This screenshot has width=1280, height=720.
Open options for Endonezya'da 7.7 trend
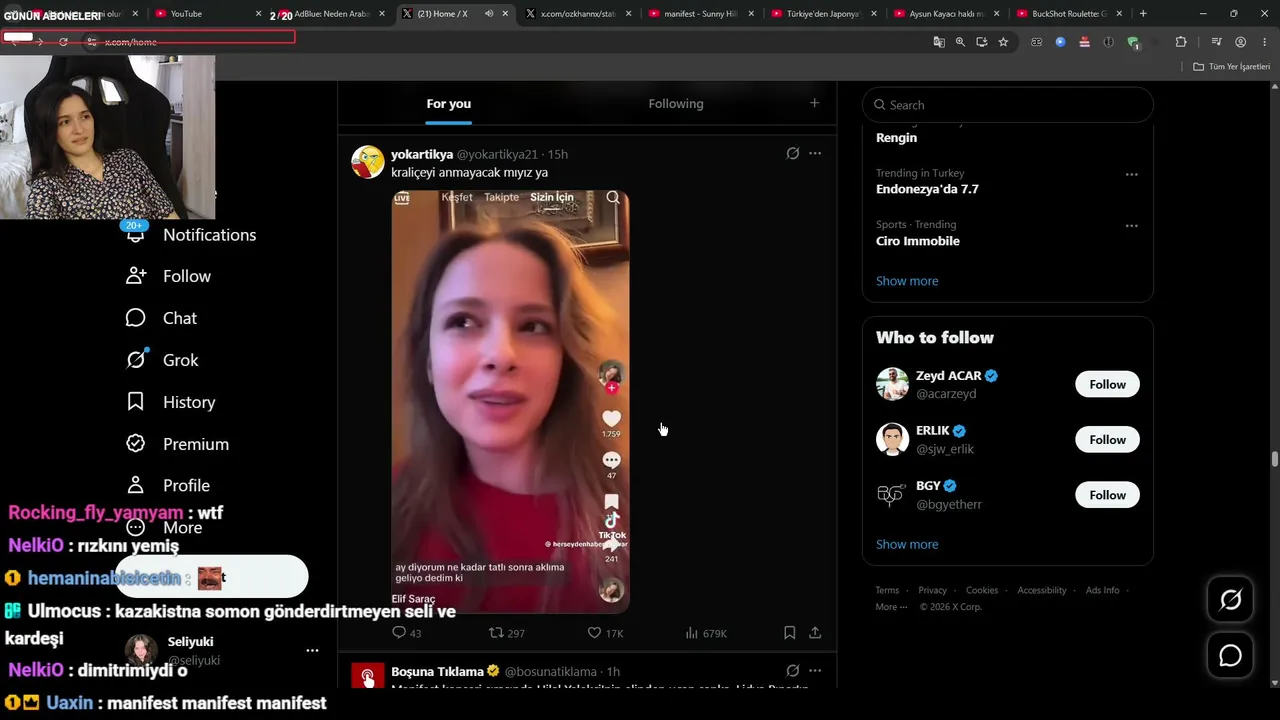pos(1131,174)
